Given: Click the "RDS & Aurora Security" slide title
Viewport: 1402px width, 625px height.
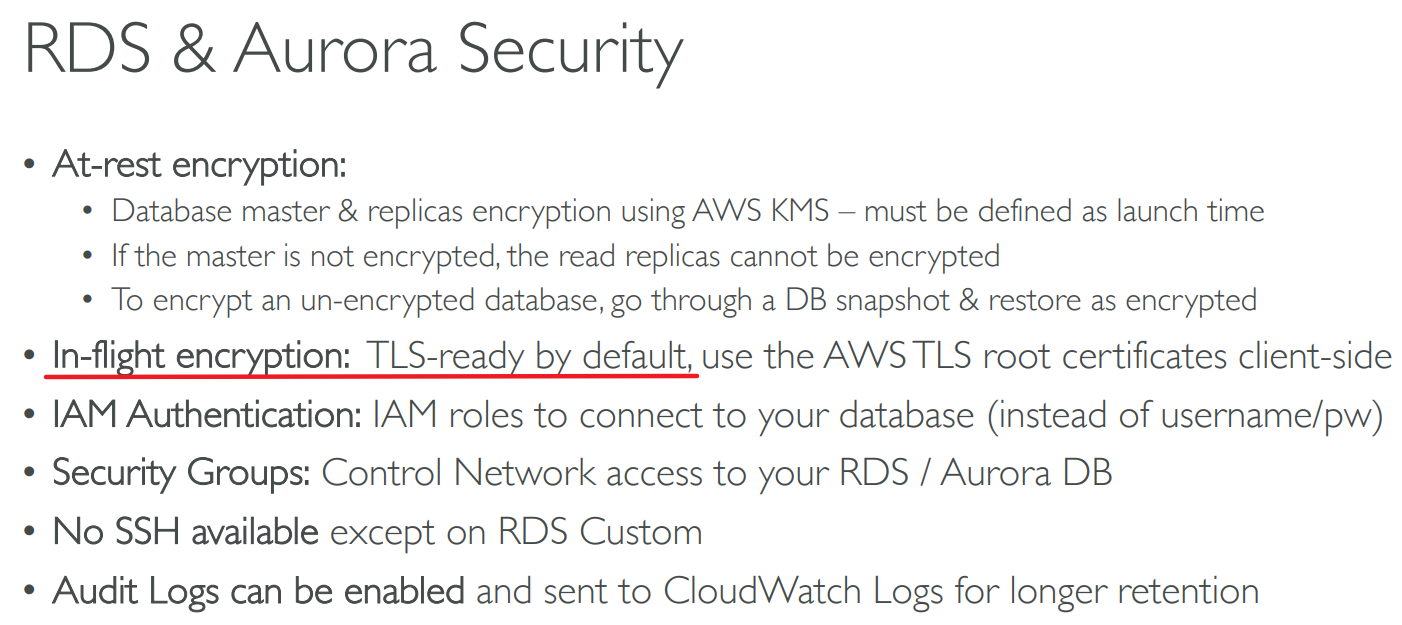Looking at the screenshot, I should click(352, 49).
